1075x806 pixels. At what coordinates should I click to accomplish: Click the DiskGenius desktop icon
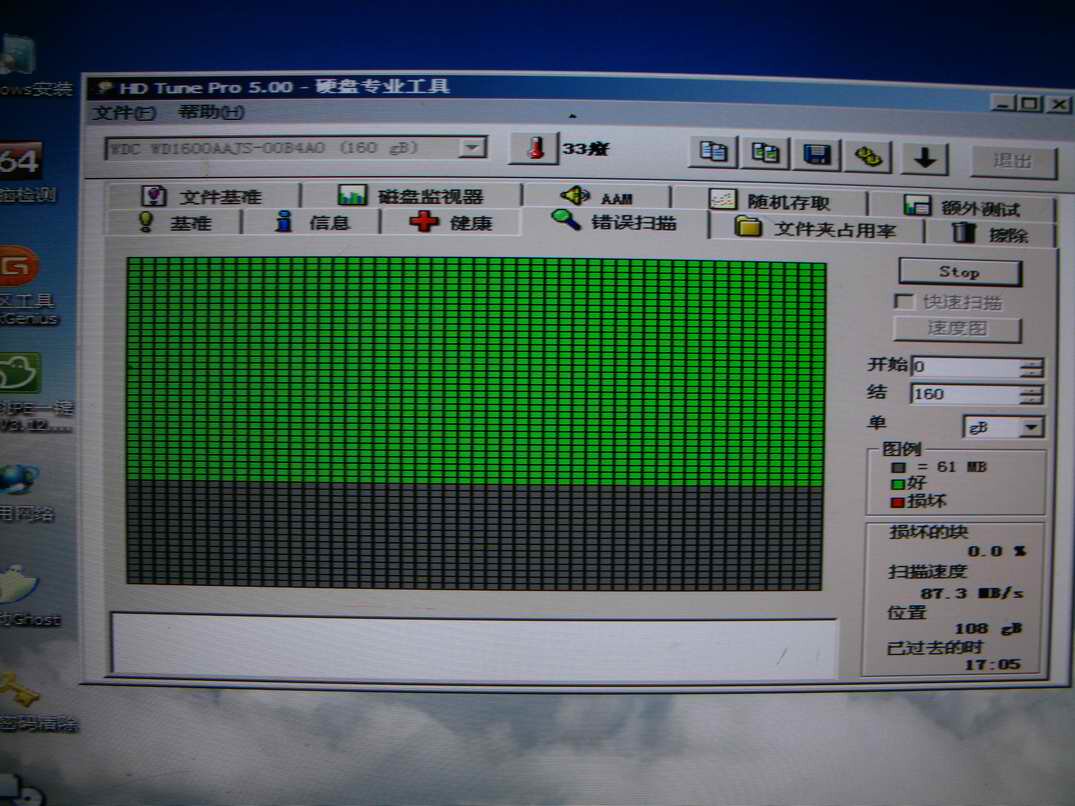(x=19, y=266)
